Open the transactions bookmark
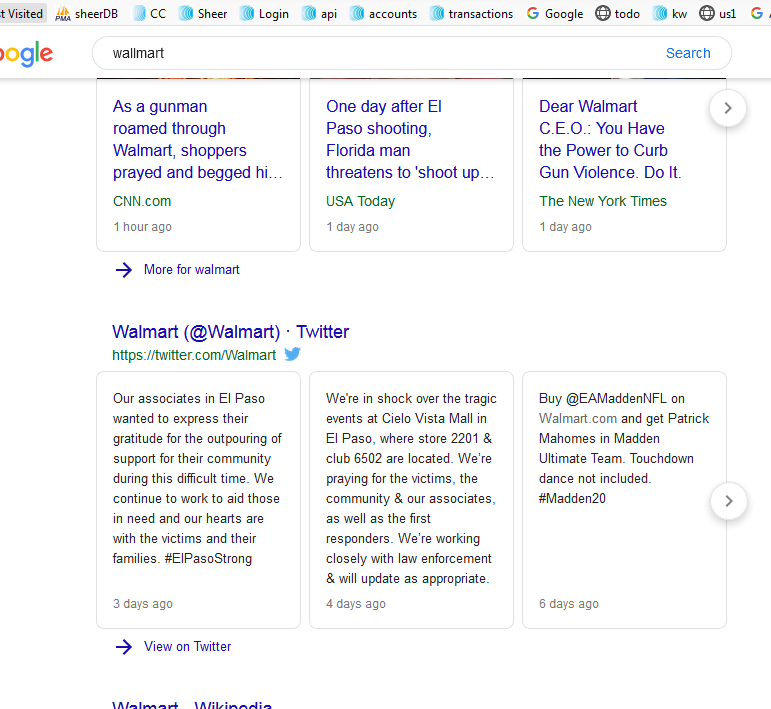 click(471, 13)
